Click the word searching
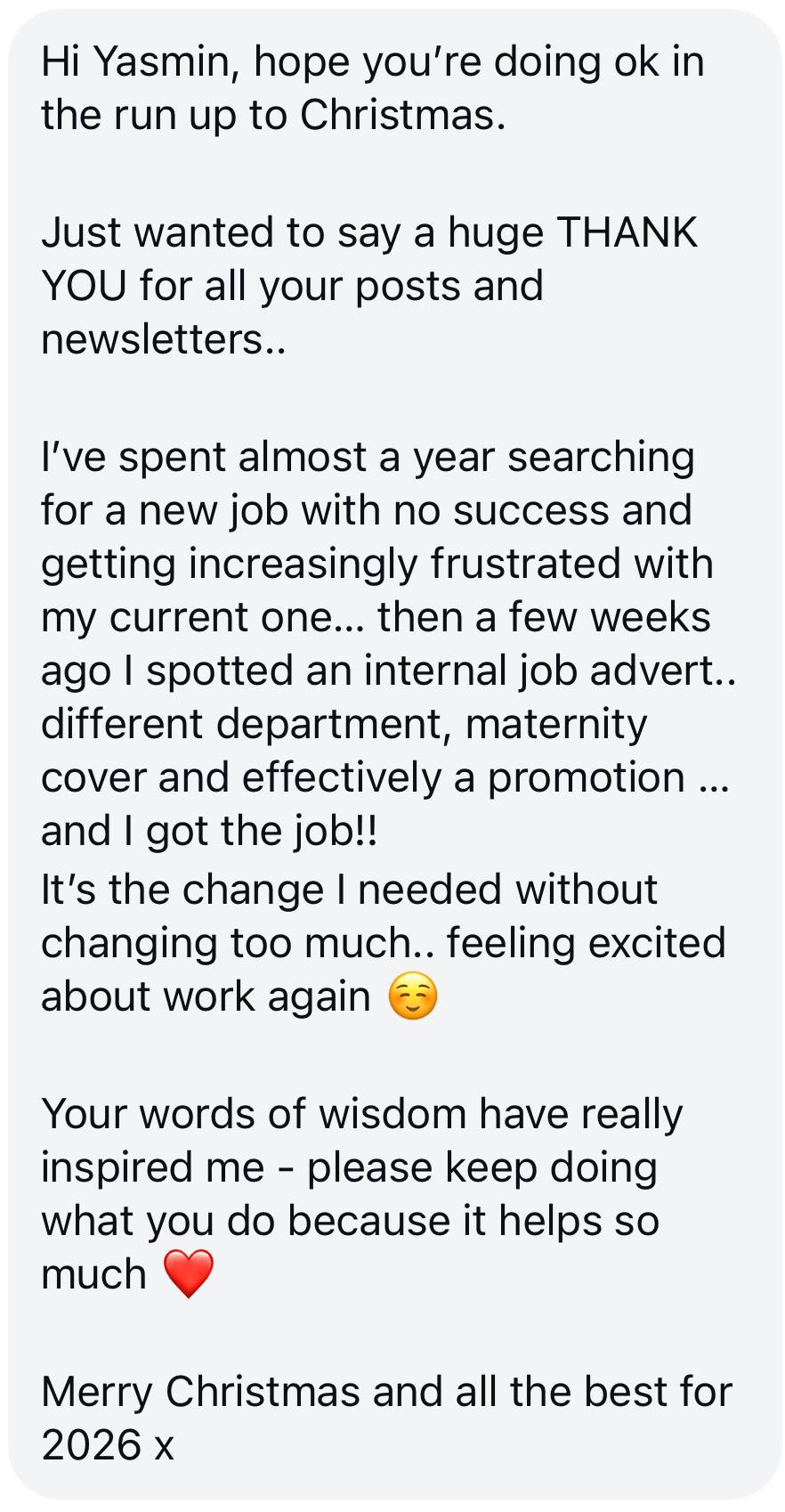This screenshot has height=1512, width=785. [601, 457]
